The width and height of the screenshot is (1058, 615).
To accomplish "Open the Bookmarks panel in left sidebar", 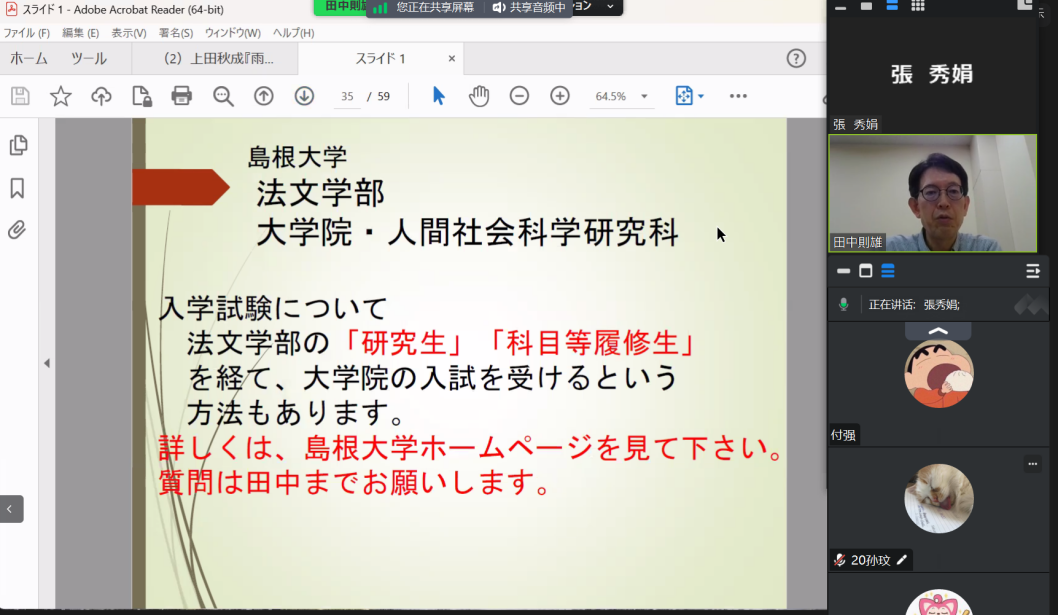I will 17,188.
